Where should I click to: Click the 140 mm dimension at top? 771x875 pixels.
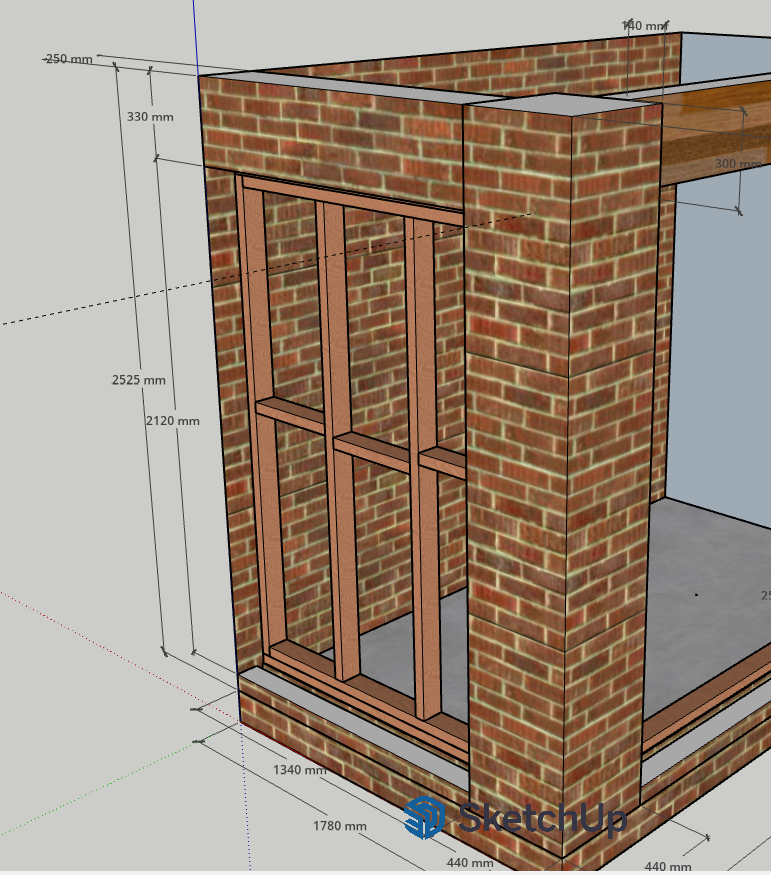point(643,25)
